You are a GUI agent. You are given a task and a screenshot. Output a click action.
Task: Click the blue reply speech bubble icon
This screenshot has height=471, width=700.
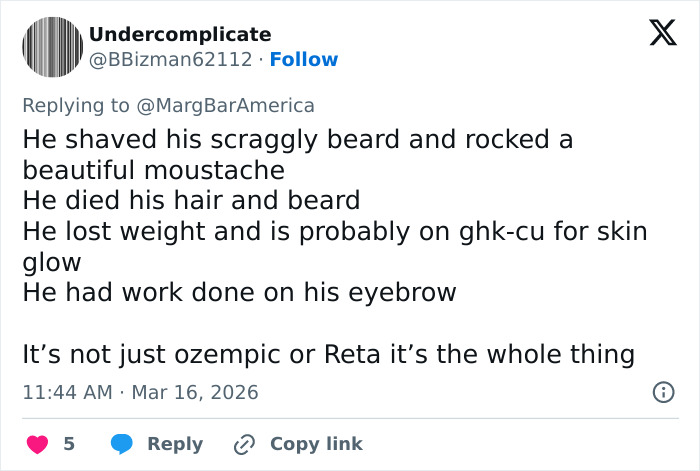(122, 444)
